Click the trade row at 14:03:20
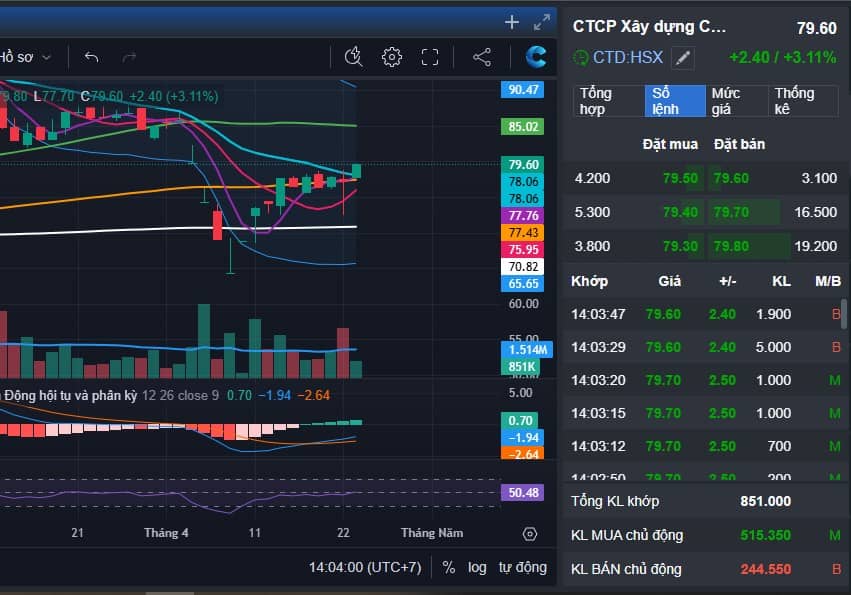The width and height of the screenshot is (851, 595). click(704, 381)
